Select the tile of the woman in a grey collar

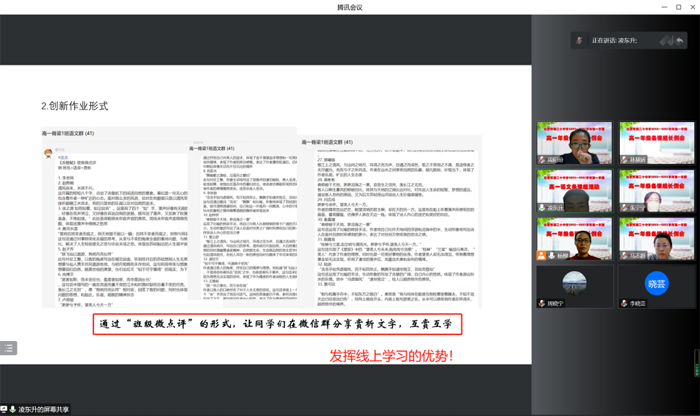coord(657,239)
